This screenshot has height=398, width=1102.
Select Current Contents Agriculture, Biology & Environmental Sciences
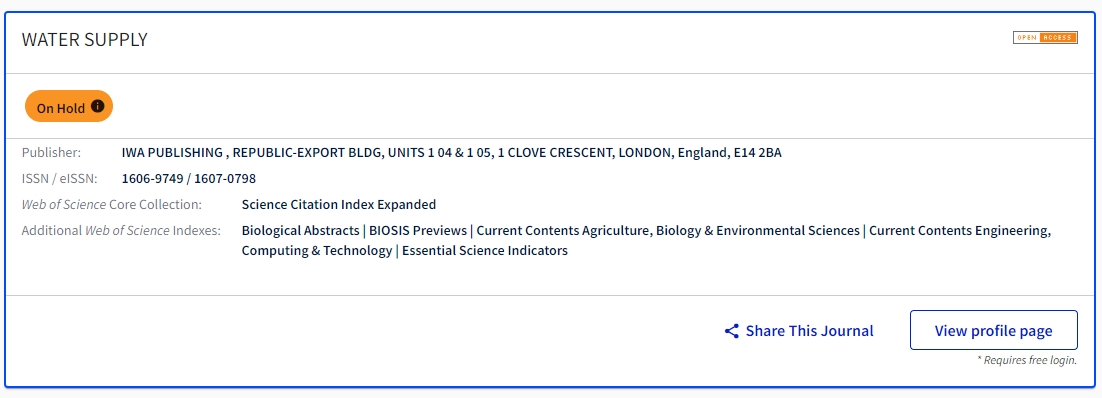pyautogui.click(x=668, y=231)
